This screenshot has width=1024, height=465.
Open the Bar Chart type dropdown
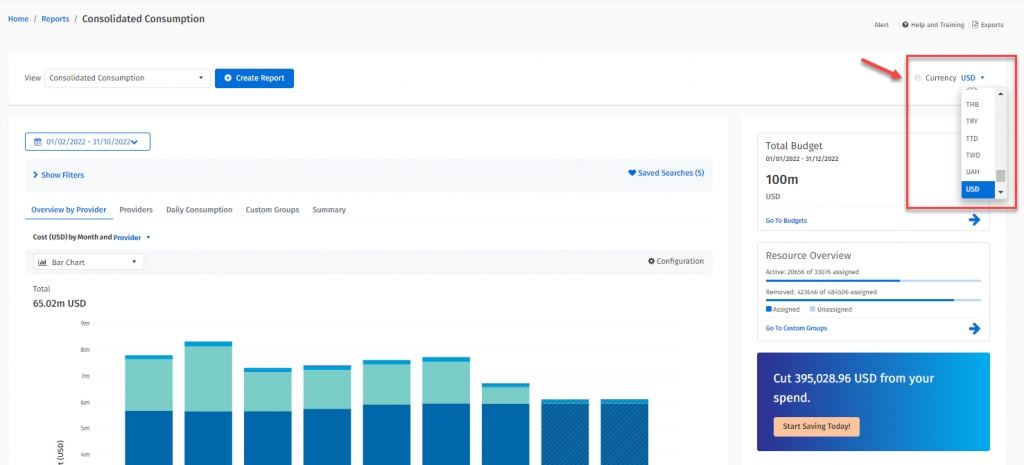point(89,262)
